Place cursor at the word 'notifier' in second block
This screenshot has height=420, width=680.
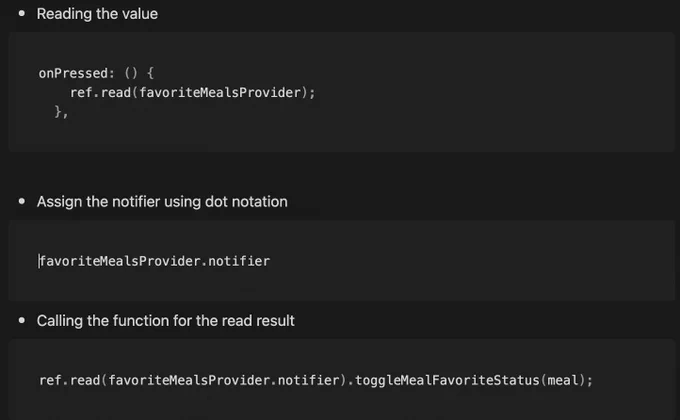coord(239,261)
